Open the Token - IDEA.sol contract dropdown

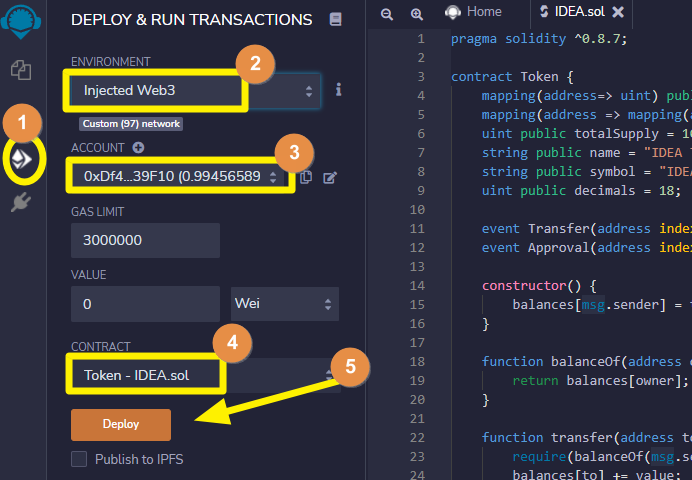[x=205, y=375]
